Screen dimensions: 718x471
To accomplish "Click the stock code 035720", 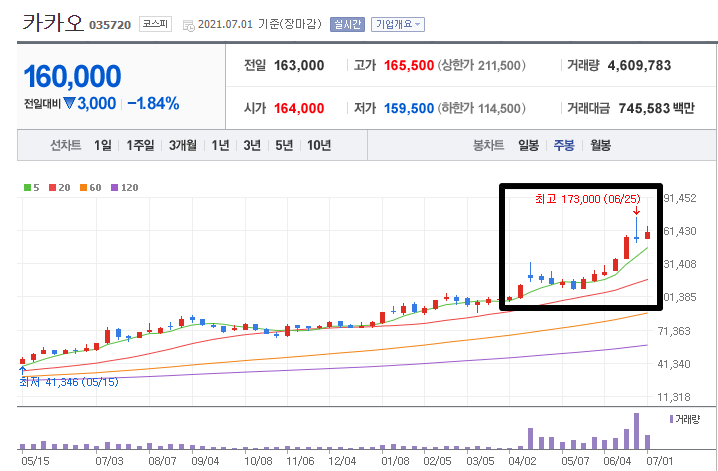I will [110, 25].
